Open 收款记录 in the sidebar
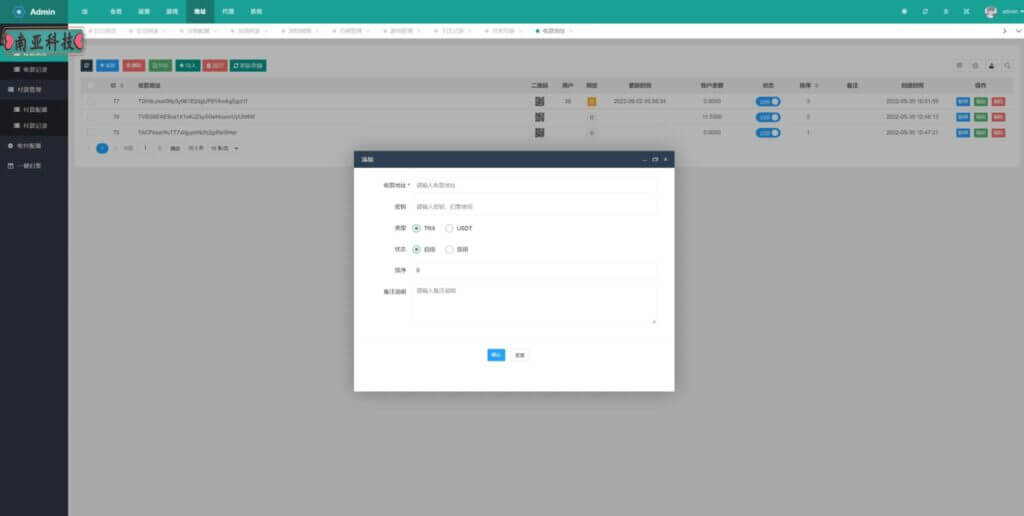Image resolution: width=1024 pixels, height=516 pixels. pyautogui.click(x=34, y=69)
